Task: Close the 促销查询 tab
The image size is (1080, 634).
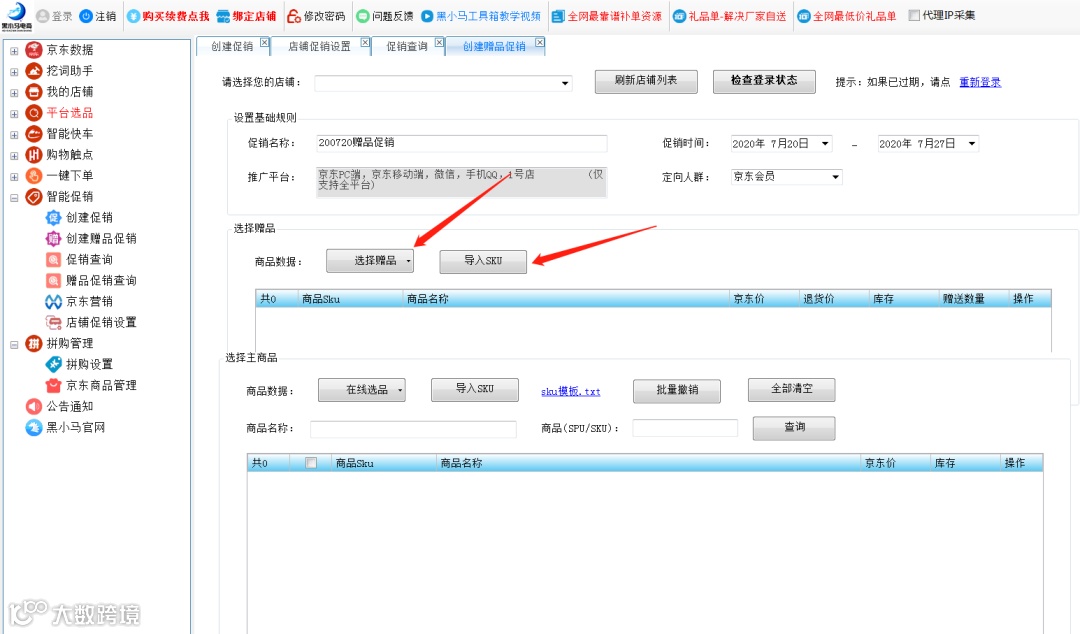Action: point(439,43)
